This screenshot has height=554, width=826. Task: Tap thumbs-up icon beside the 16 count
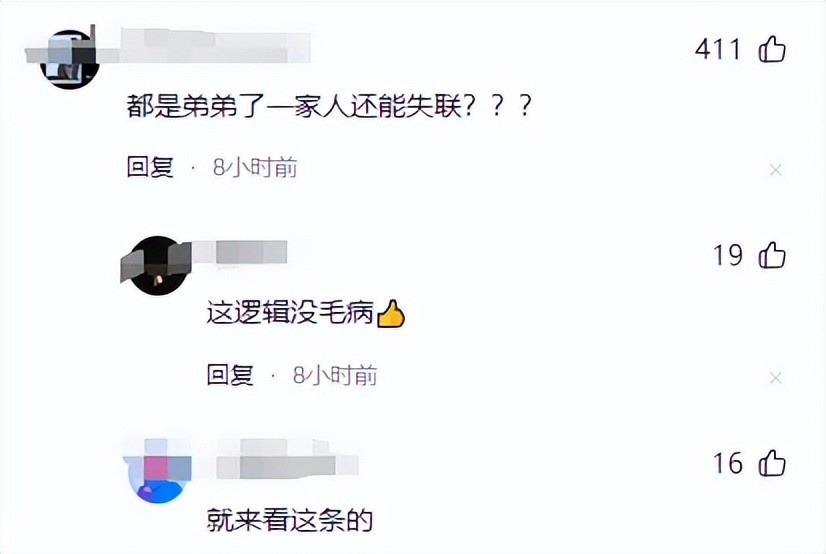[x=772, y=463]
